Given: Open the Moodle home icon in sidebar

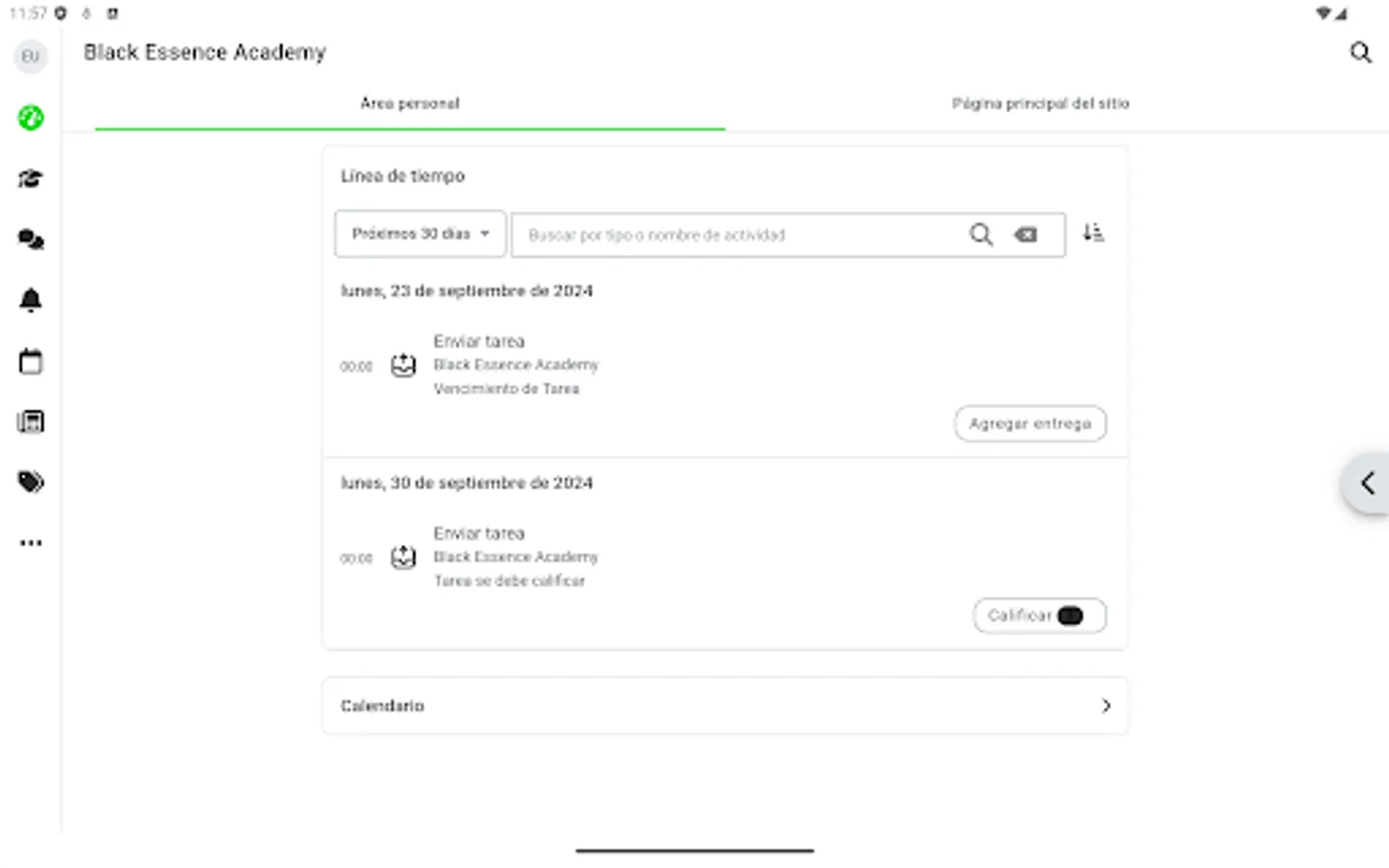Looking at the screenshot, I should pos(30,118).
